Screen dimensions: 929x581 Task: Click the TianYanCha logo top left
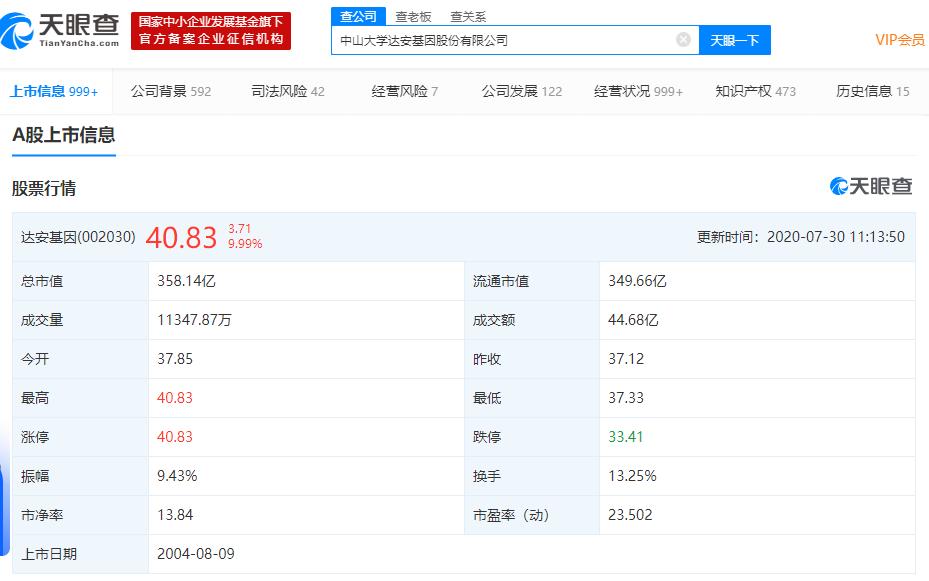[x=63, y=28]
